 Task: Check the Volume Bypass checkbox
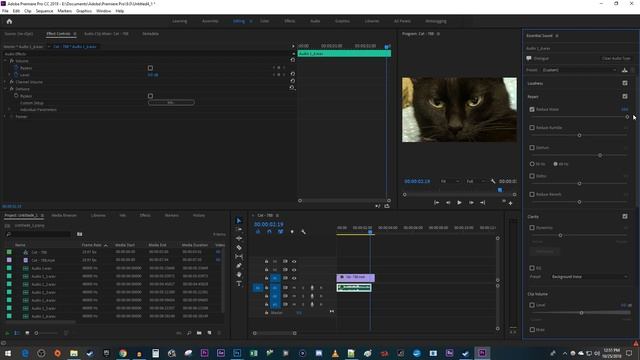(x=150, y=68)
